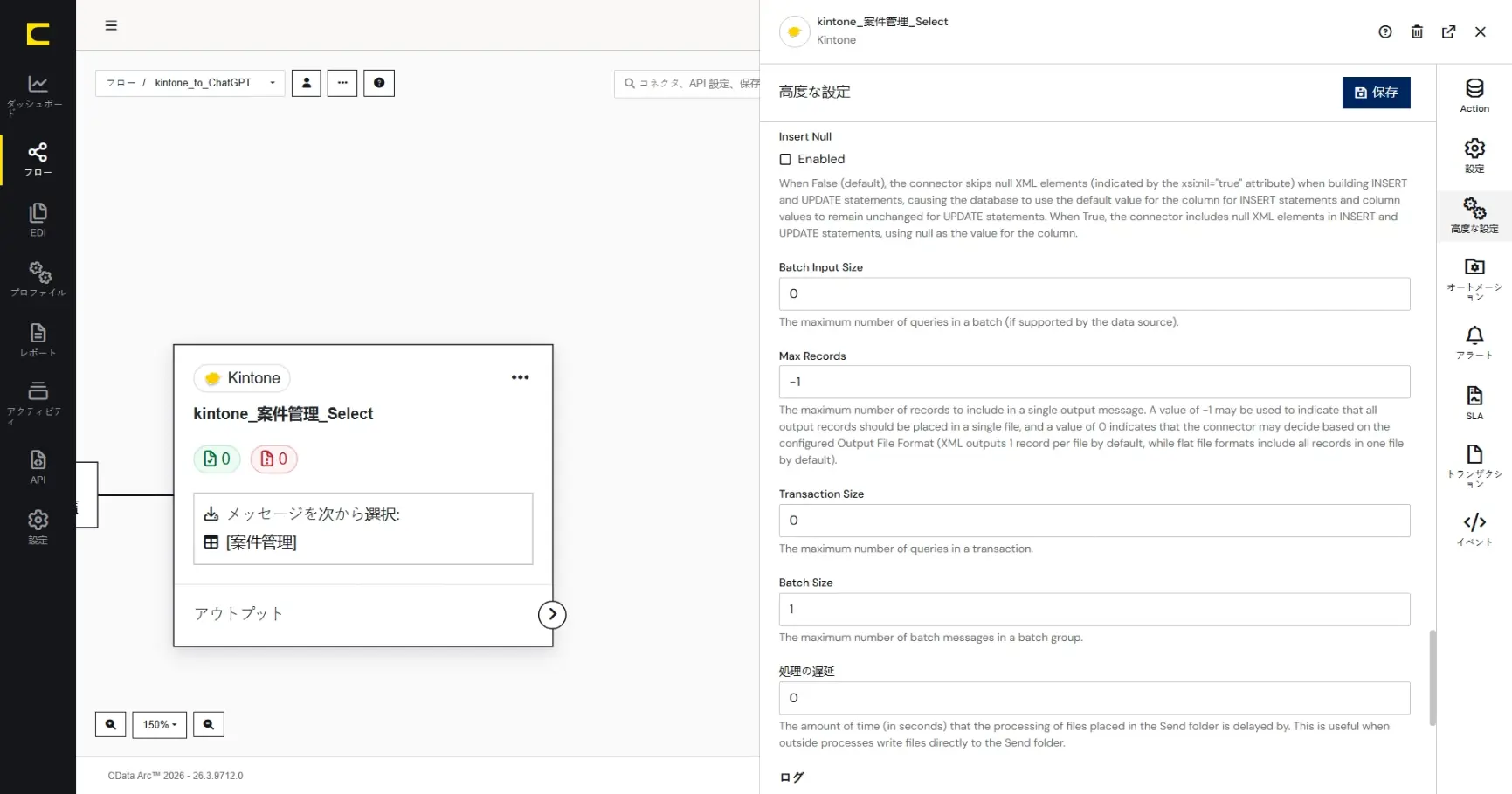Switch to the 設定 tab in panel
The image size is (1512, 794).
tap(1474, 155)
